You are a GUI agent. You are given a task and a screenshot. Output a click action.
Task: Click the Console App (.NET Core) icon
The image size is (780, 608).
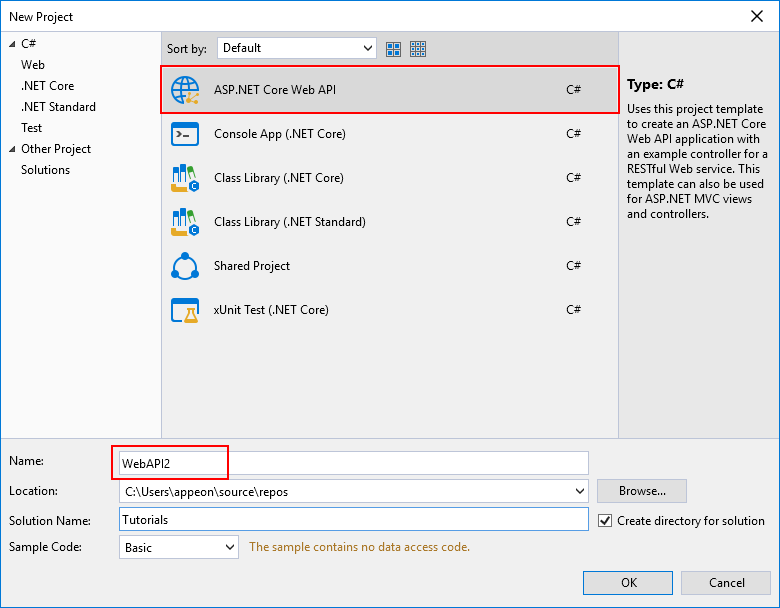186,134
